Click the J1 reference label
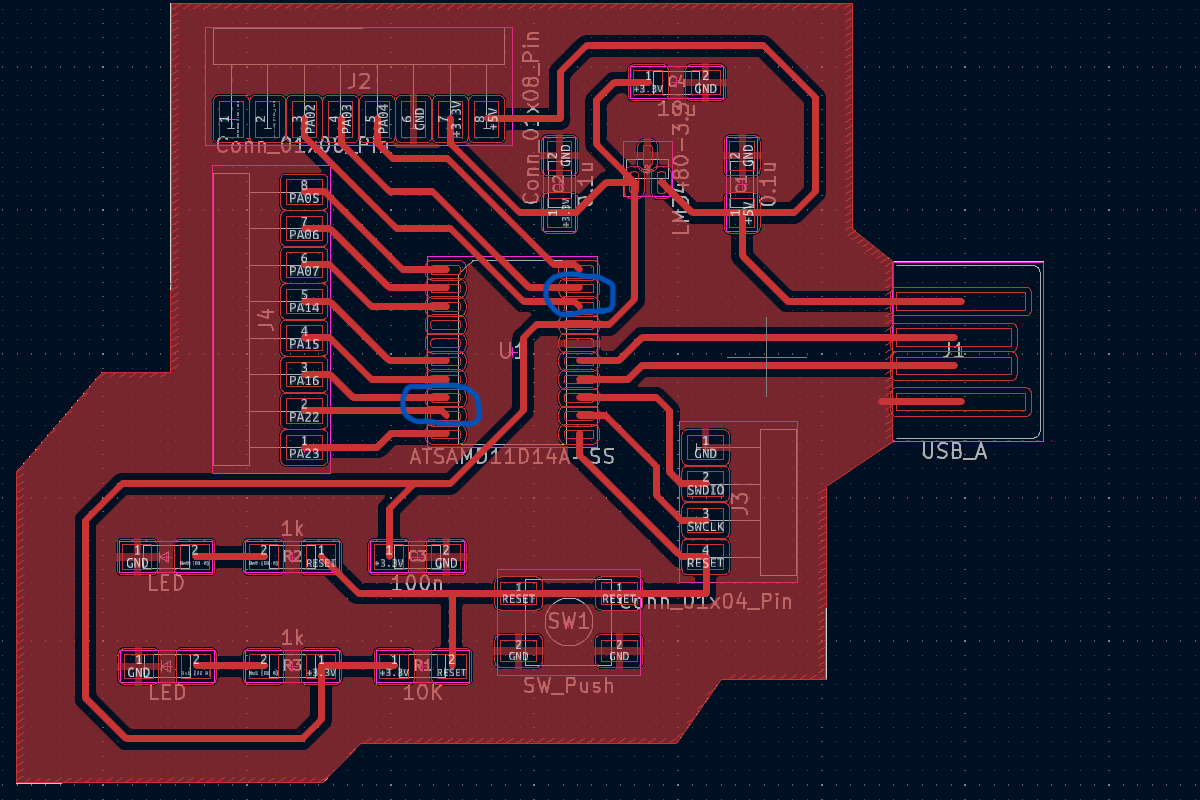 point(955,350)
